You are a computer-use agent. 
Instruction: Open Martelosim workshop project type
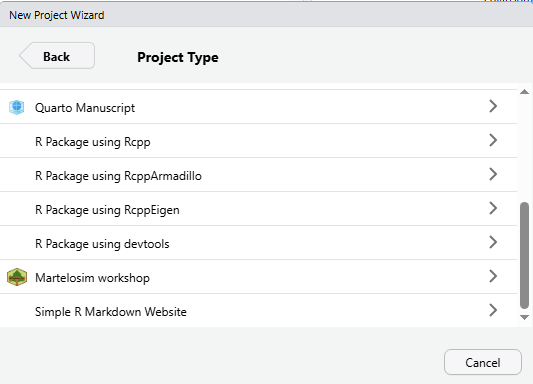[x=258, y=277]
